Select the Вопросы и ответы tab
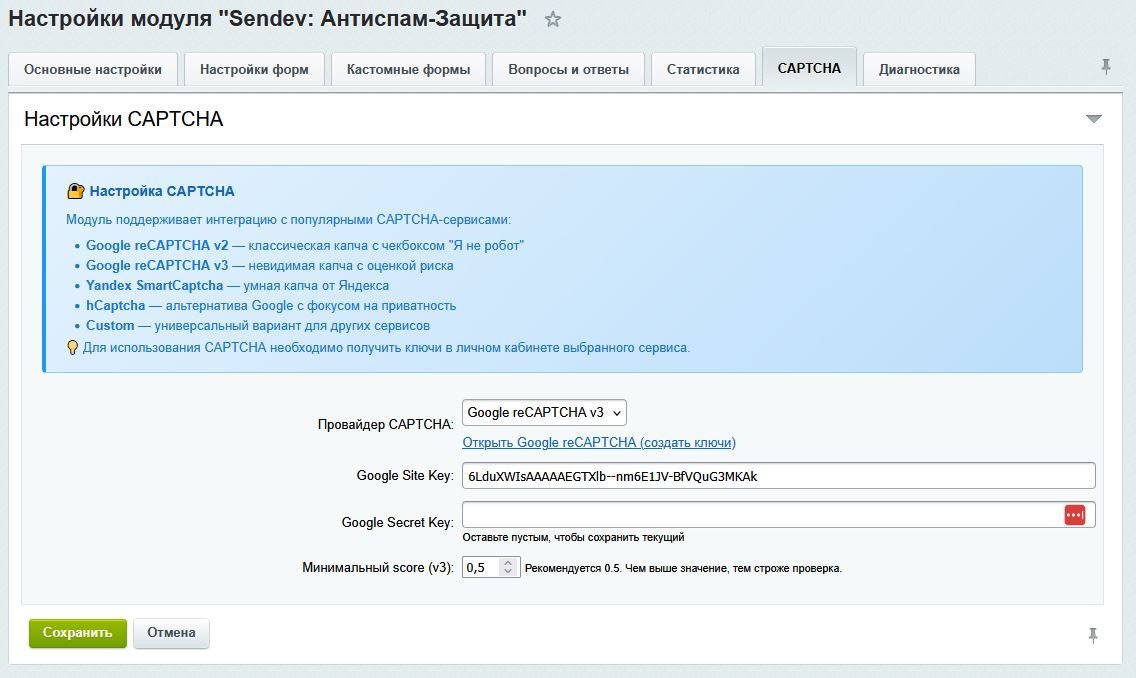1136x678 pixels. point(568,69)
